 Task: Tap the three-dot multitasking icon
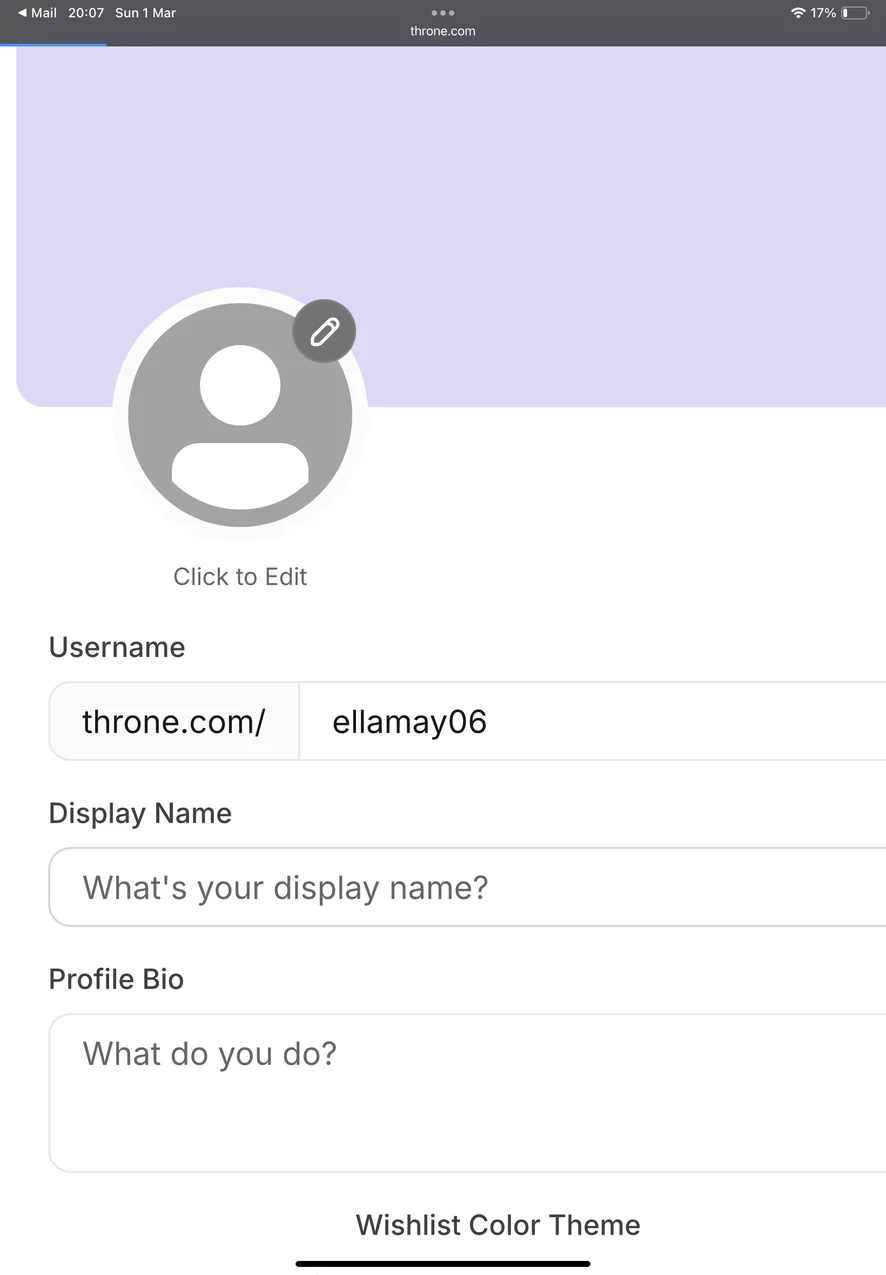pyautogui.click(x=442, y=13)
